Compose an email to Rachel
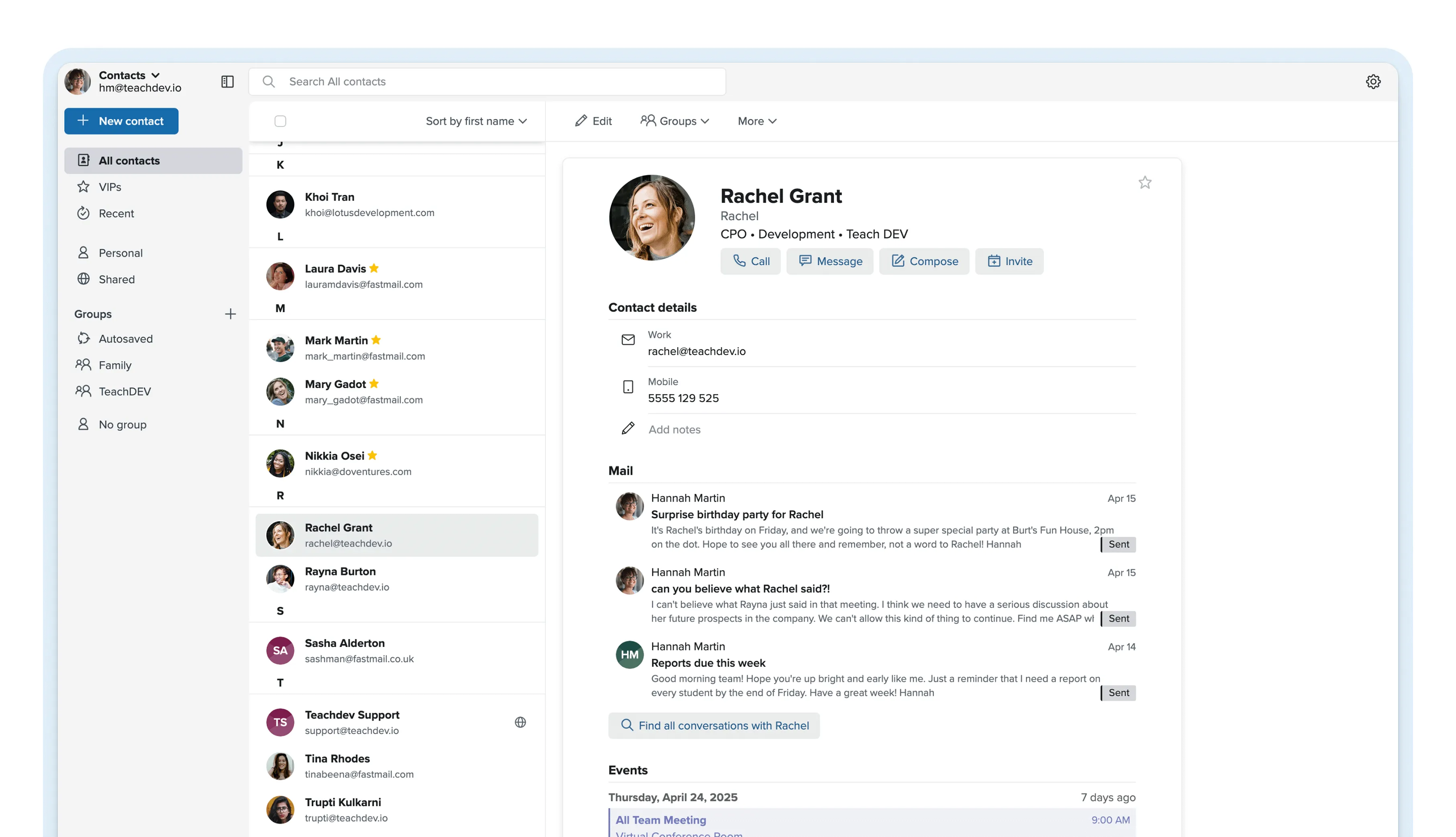The width and height of the screenshot is (1456, 837). pos(924,261)
